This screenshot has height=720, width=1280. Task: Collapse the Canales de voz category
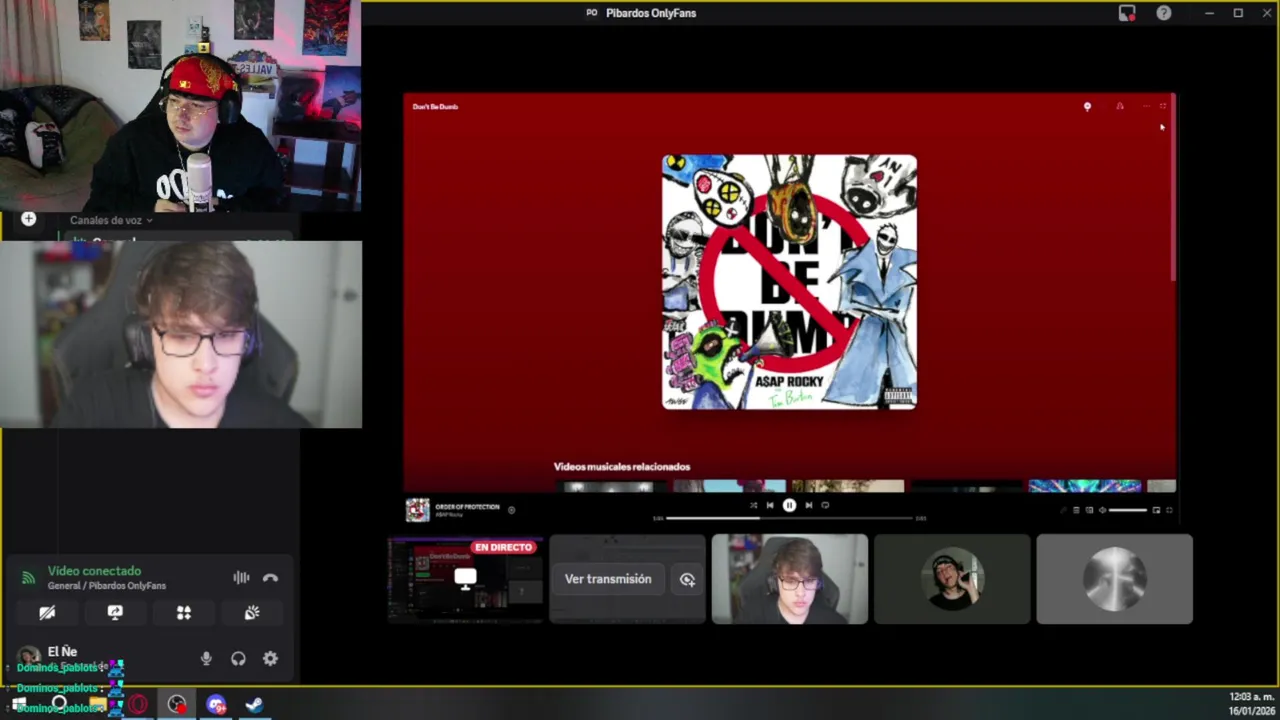[111, 220]
